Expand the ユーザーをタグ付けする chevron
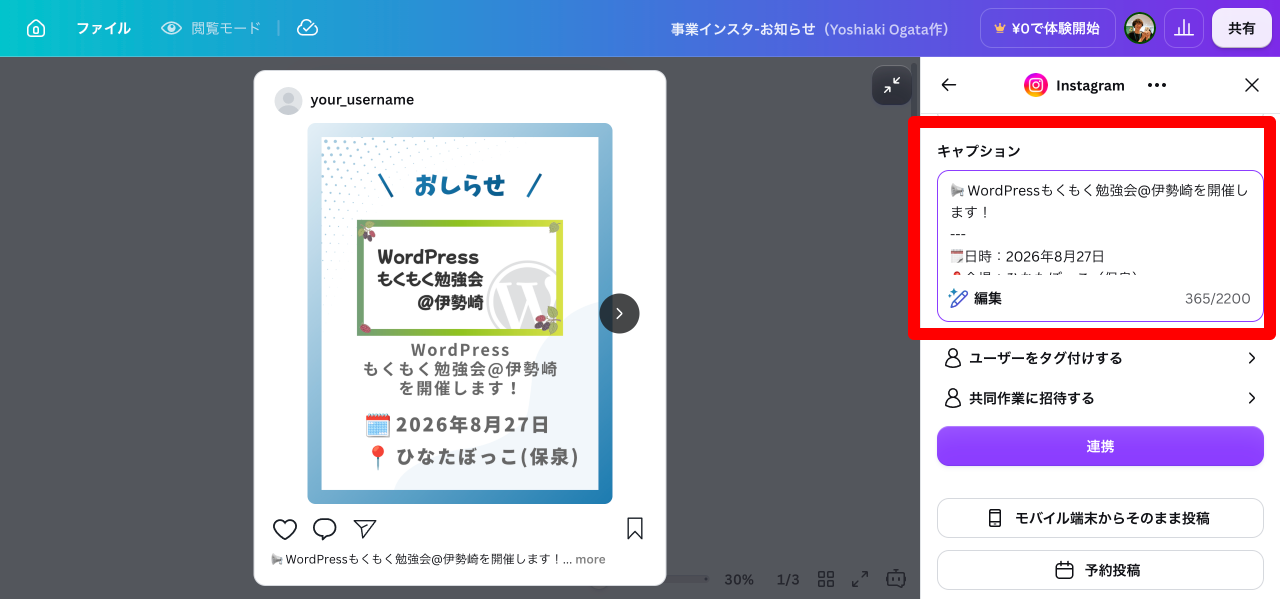Screen dimensions: 1280x599 (1252, 358)
